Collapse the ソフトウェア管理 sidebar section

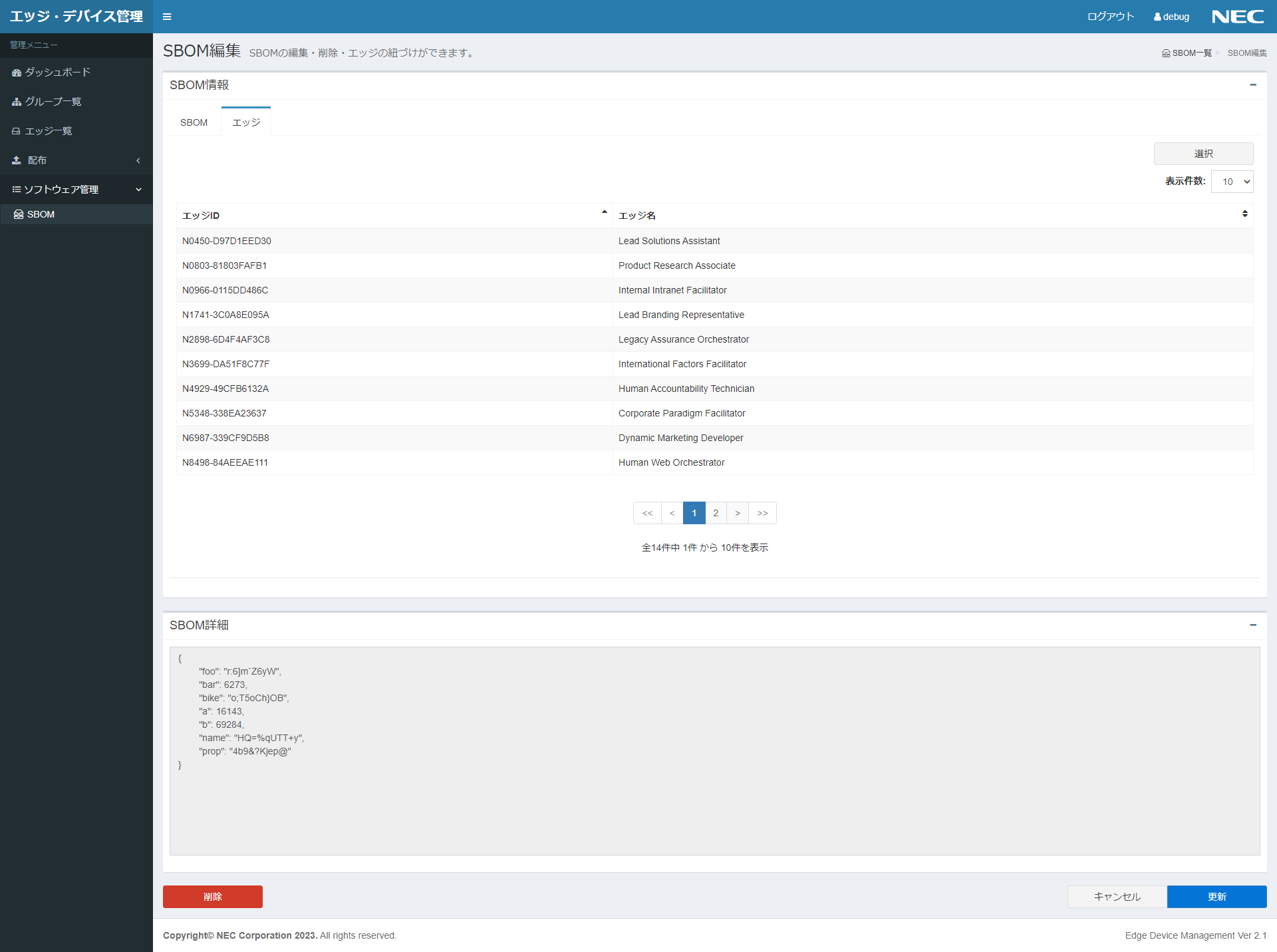pos(138,189)
